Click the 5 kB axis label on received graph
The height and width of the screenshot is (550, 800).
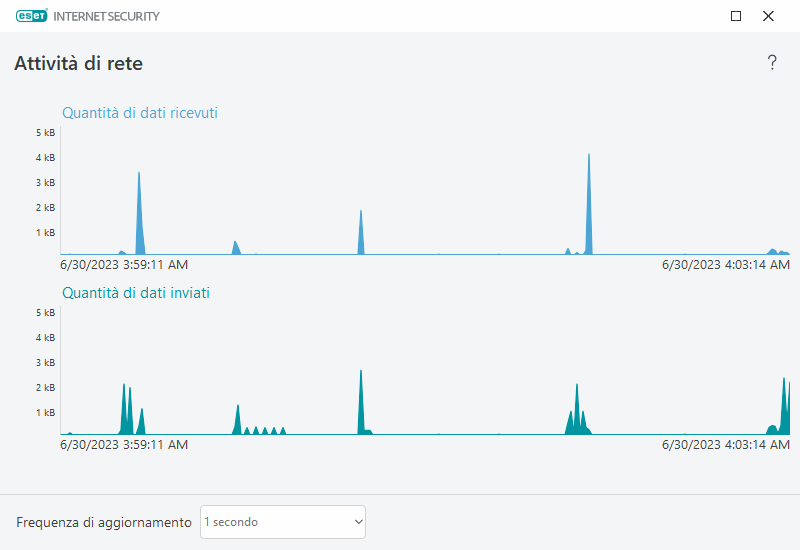click(44, 133)
